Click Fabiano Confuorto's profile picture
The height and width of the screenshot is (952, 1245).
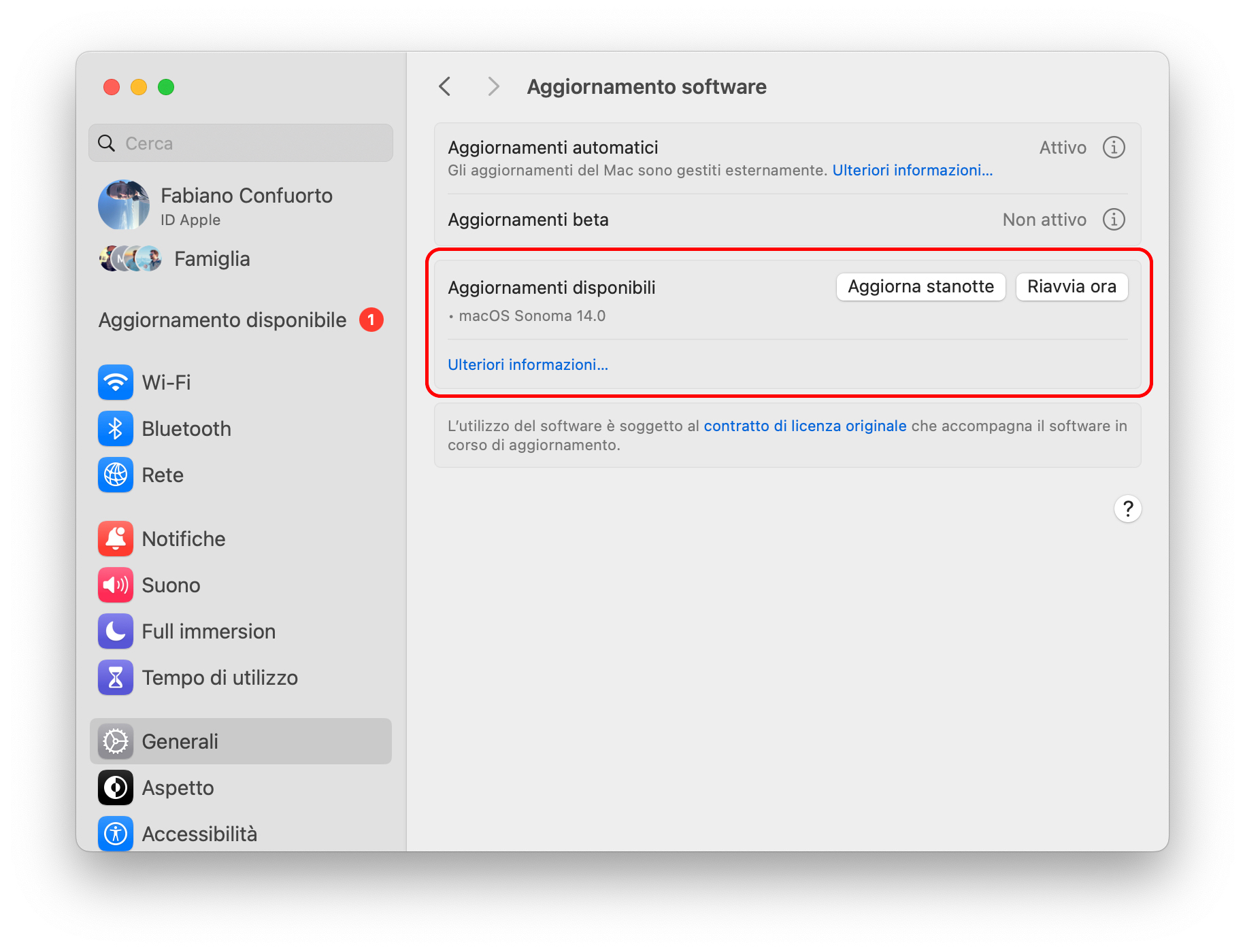(124, 205)
